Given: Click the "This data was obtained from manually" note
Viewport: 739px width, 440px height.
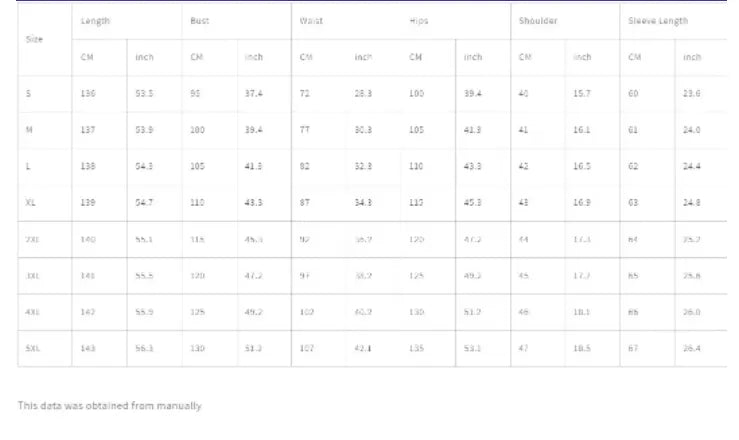Looking at the screenshot, I should 110,405.
